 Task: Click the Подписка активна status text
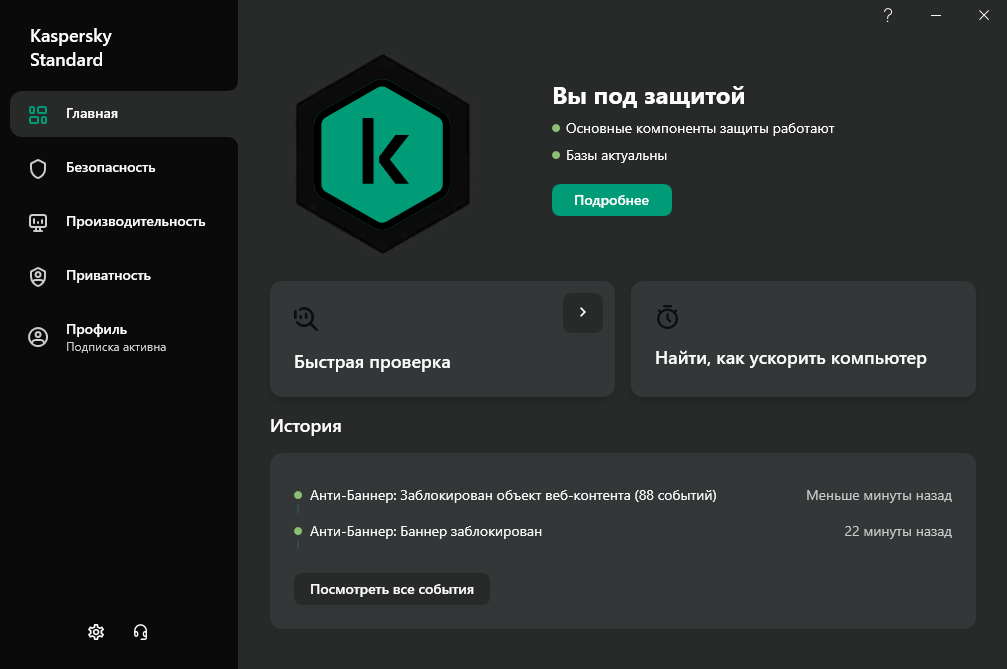(116, 347)
